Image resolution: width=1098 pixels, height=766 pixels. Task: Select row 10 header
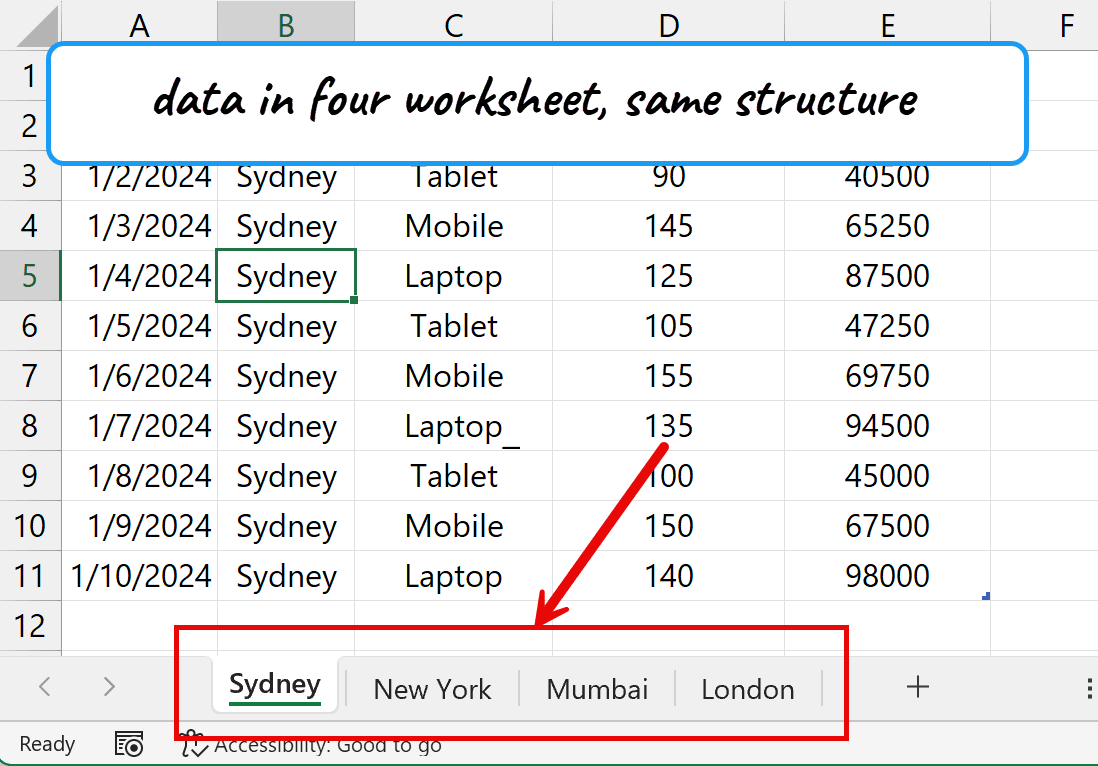tap(29, 526)
